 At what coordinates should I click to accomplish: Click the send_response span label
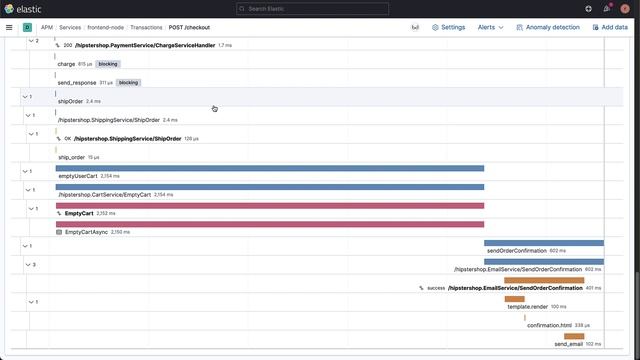point(77,83)
